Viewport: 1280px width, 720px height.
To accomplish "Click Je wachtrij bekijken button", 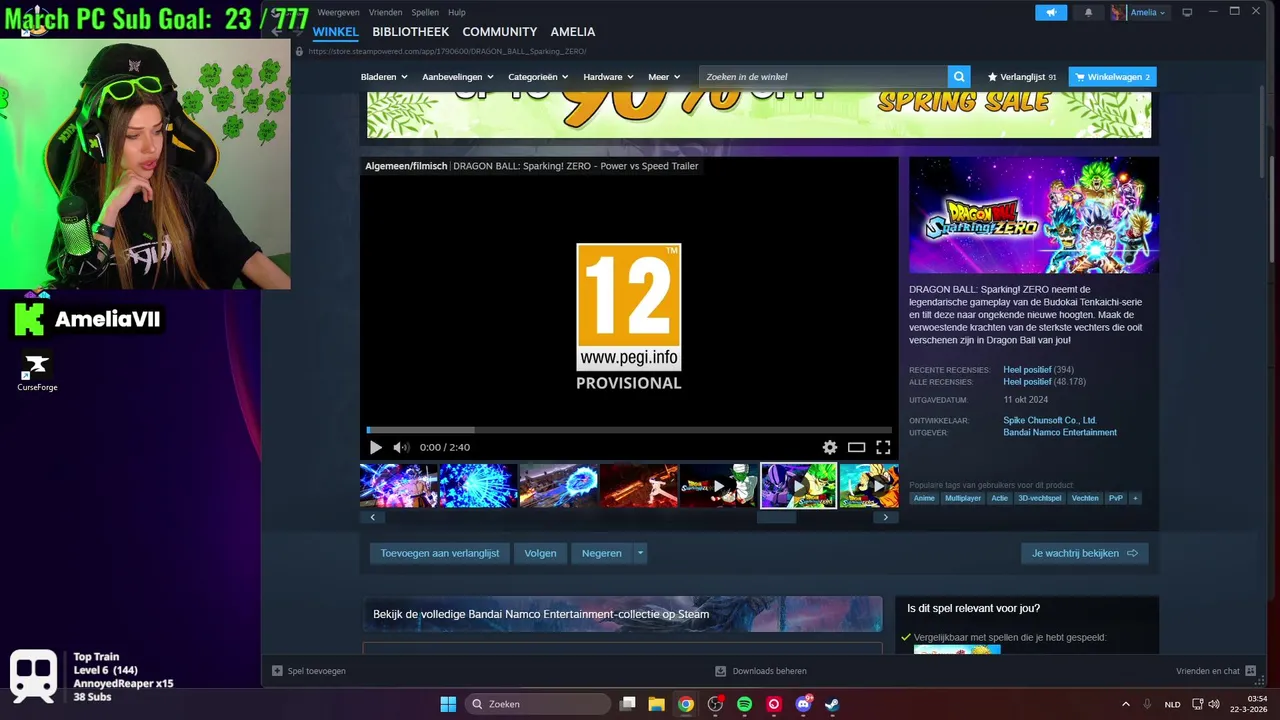I will [1084, 553].
